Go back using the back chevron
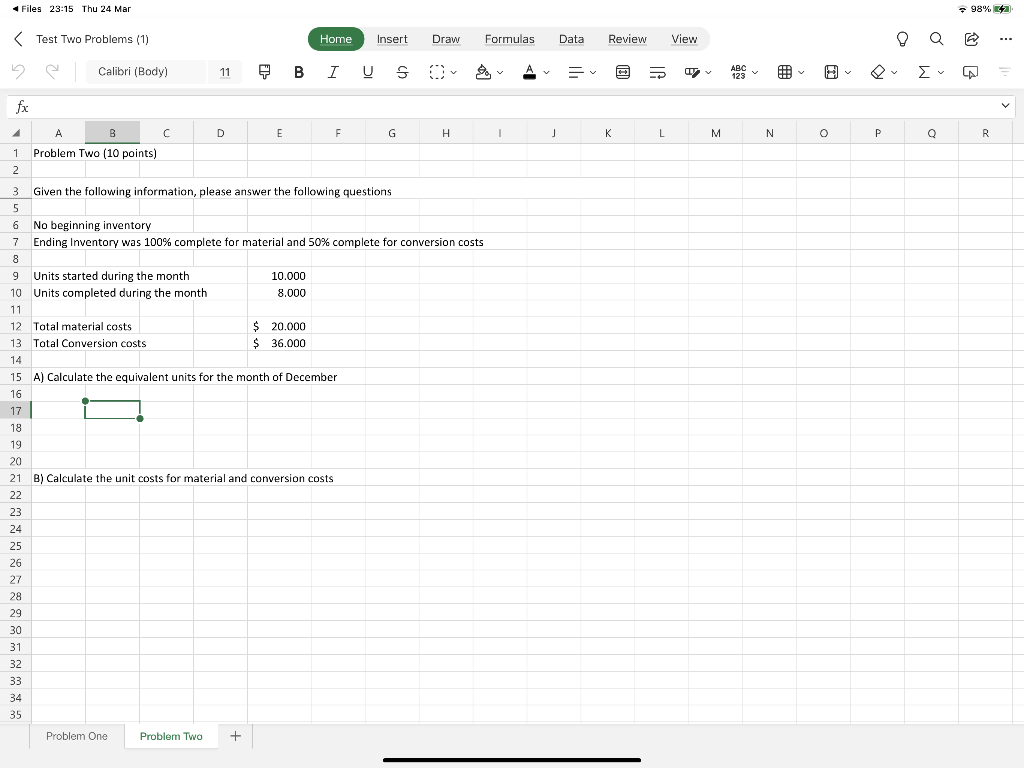Screen dimensions: 1024x768 [18, 39]
